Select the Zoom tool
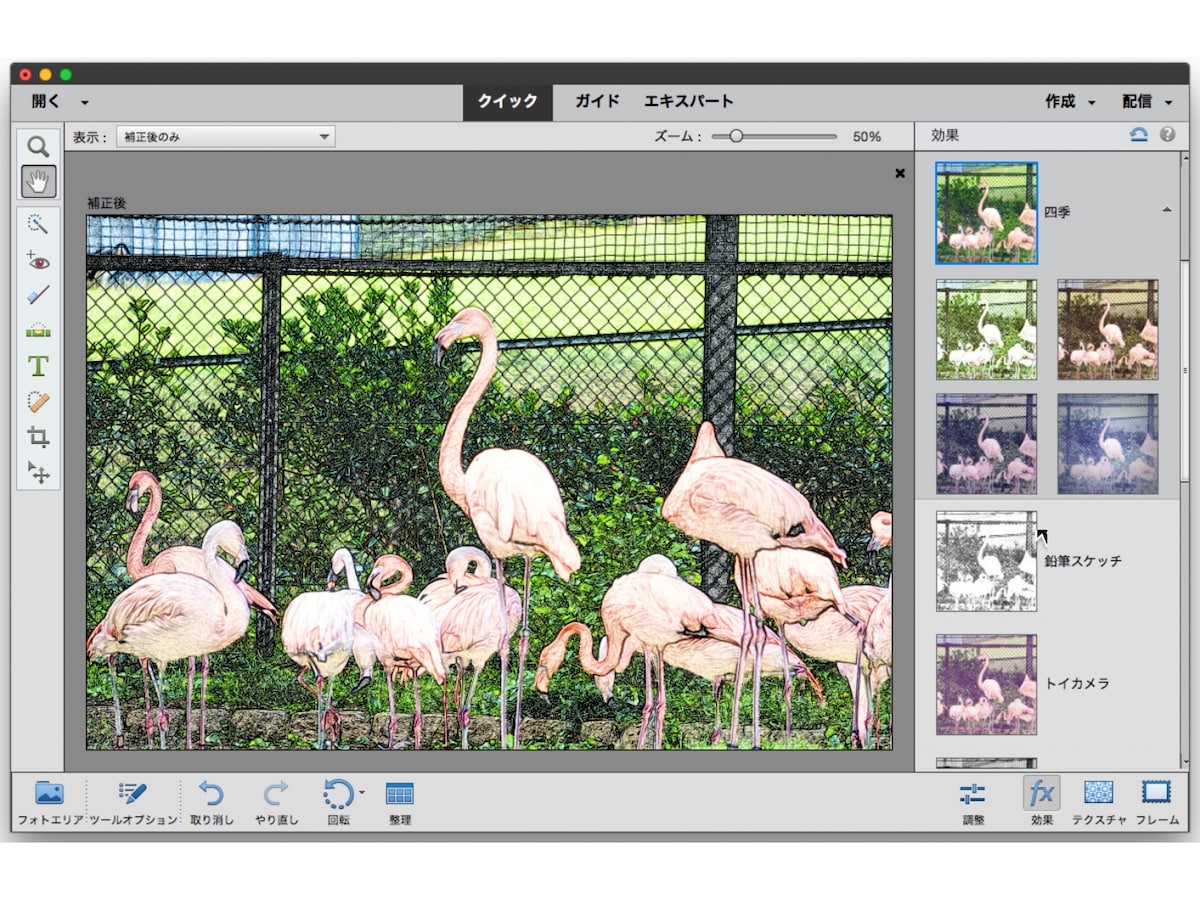 [x=38, y=147]
